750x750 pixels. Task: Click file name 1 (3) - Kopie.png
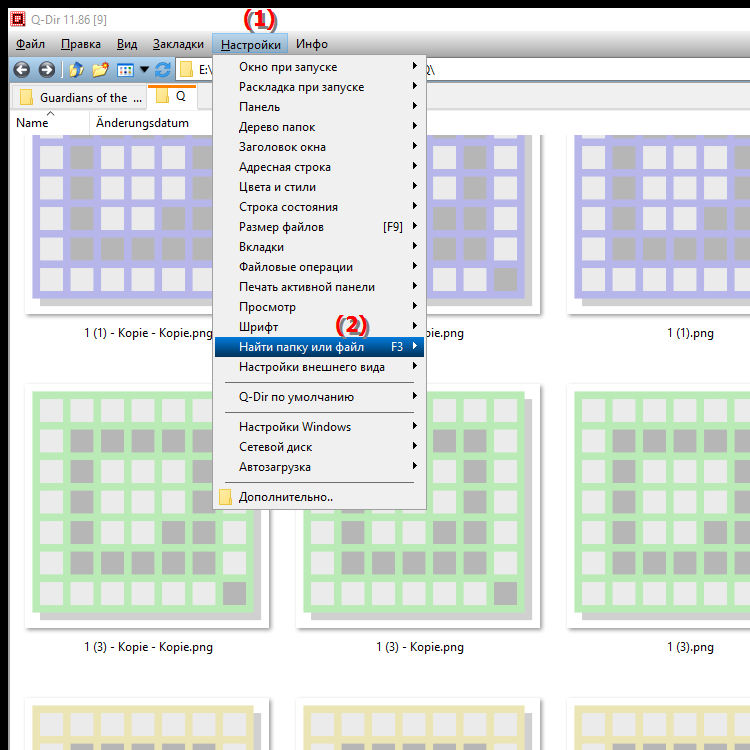[x=419, y=647]
